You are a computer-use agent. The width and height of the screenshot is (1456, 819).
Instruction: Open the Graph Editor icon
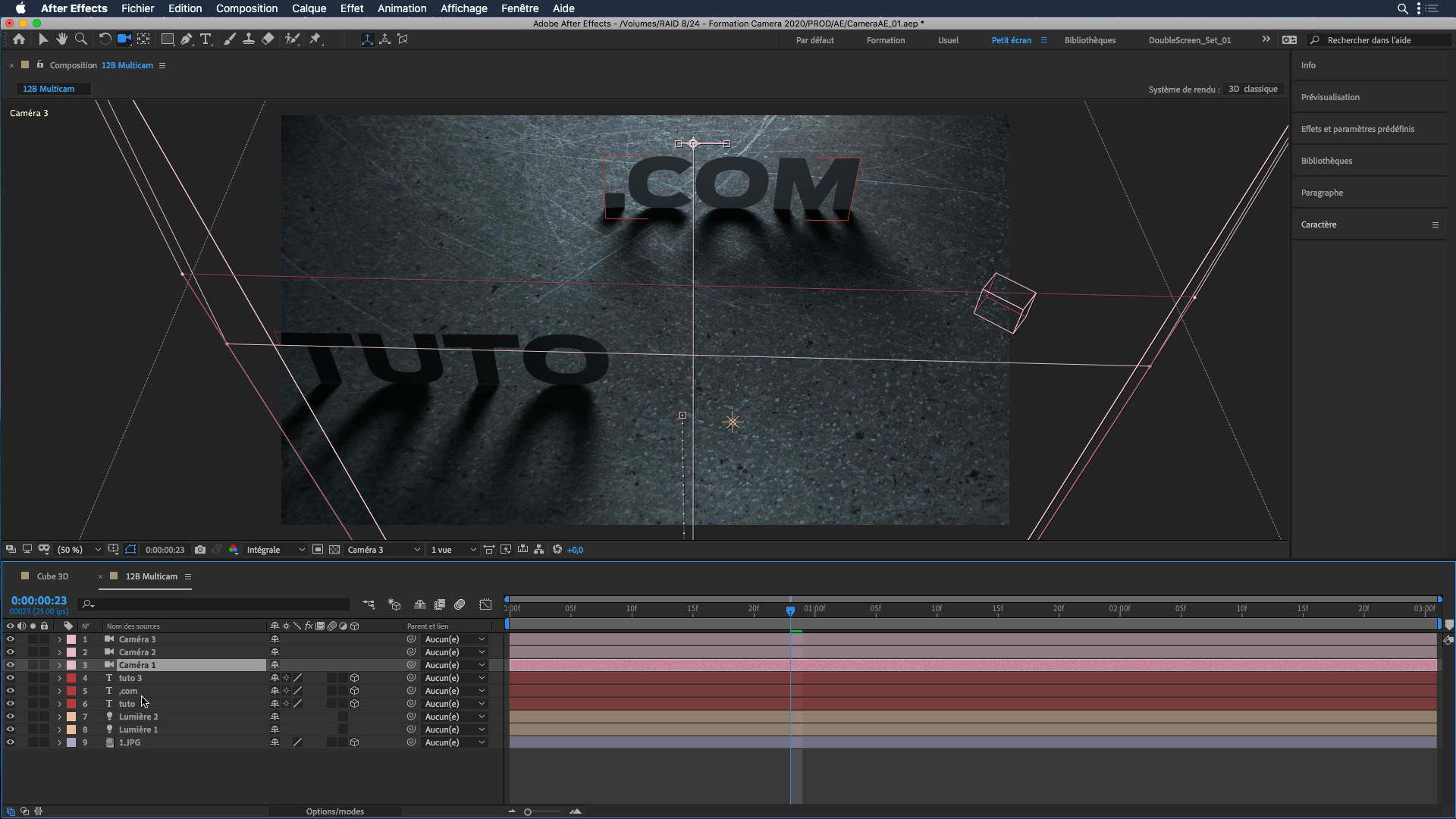pyautogui.click(x=485, y=604)
